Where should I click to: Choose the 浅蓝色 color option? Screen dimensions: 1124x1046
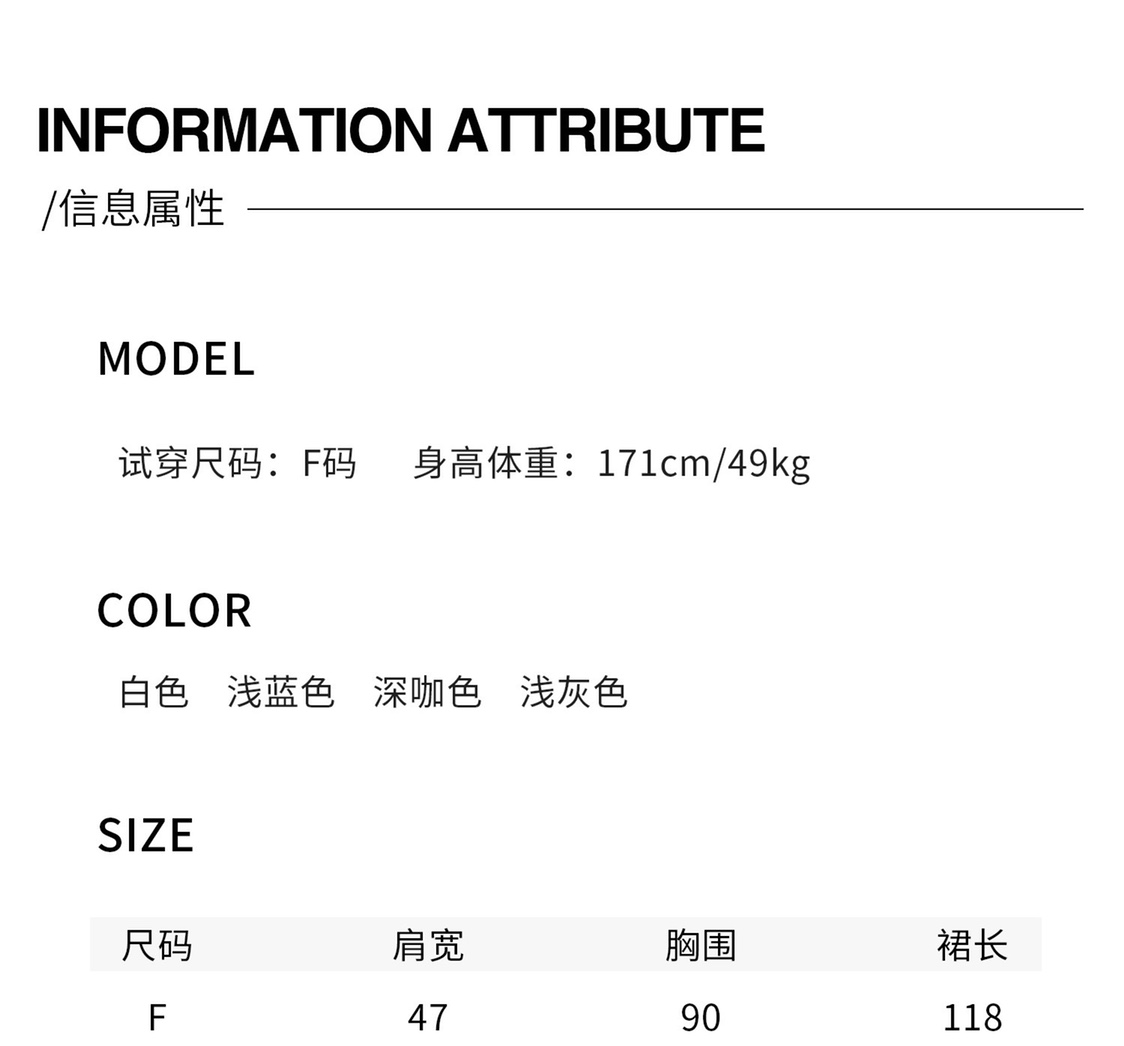coord(281,692)
